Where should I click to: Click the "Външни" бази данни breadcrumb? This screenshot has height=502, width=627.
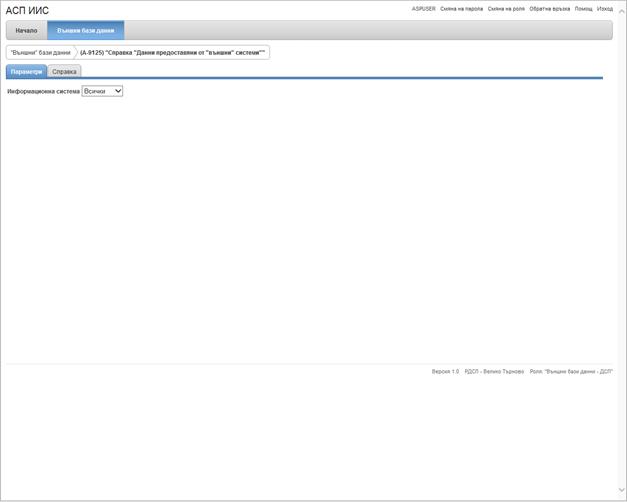click(x=40, y=52)
